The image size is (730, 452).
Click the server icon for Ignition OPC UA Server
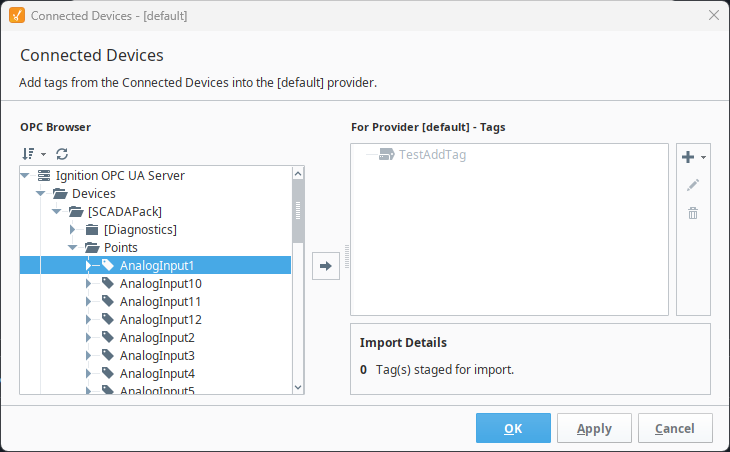44,175
